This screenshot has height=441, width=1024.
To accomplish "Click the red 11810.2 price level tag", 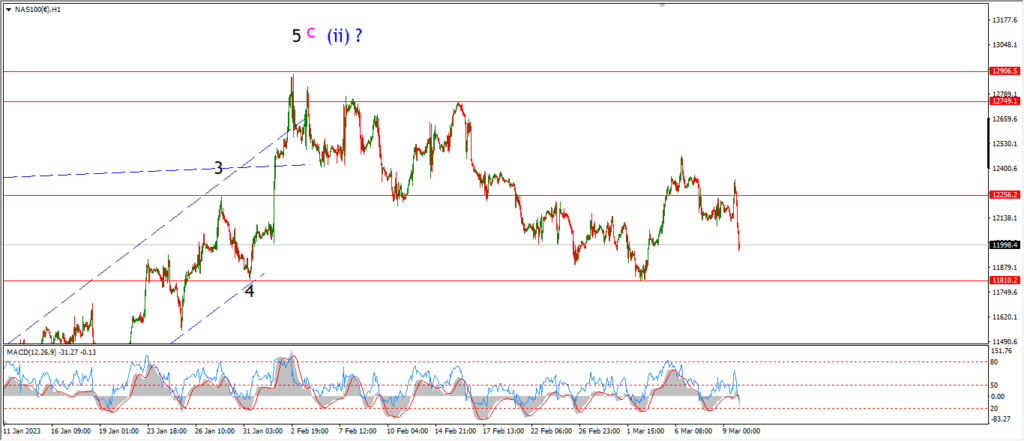I will coord(1003,280).
